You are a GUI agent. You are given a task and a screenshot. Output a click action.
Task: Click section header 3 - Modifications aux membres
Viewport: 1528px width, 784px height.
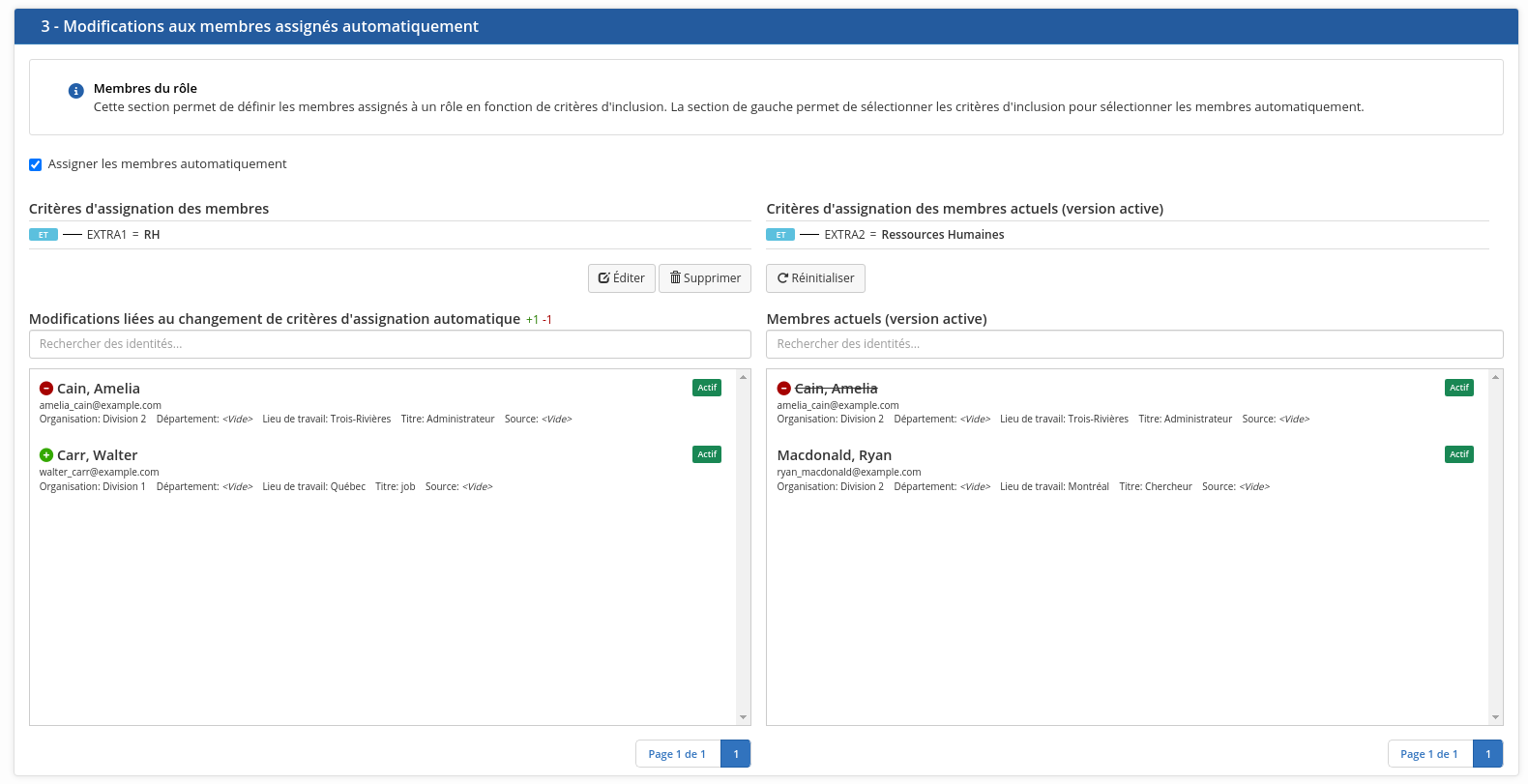[x=766, y=27]
